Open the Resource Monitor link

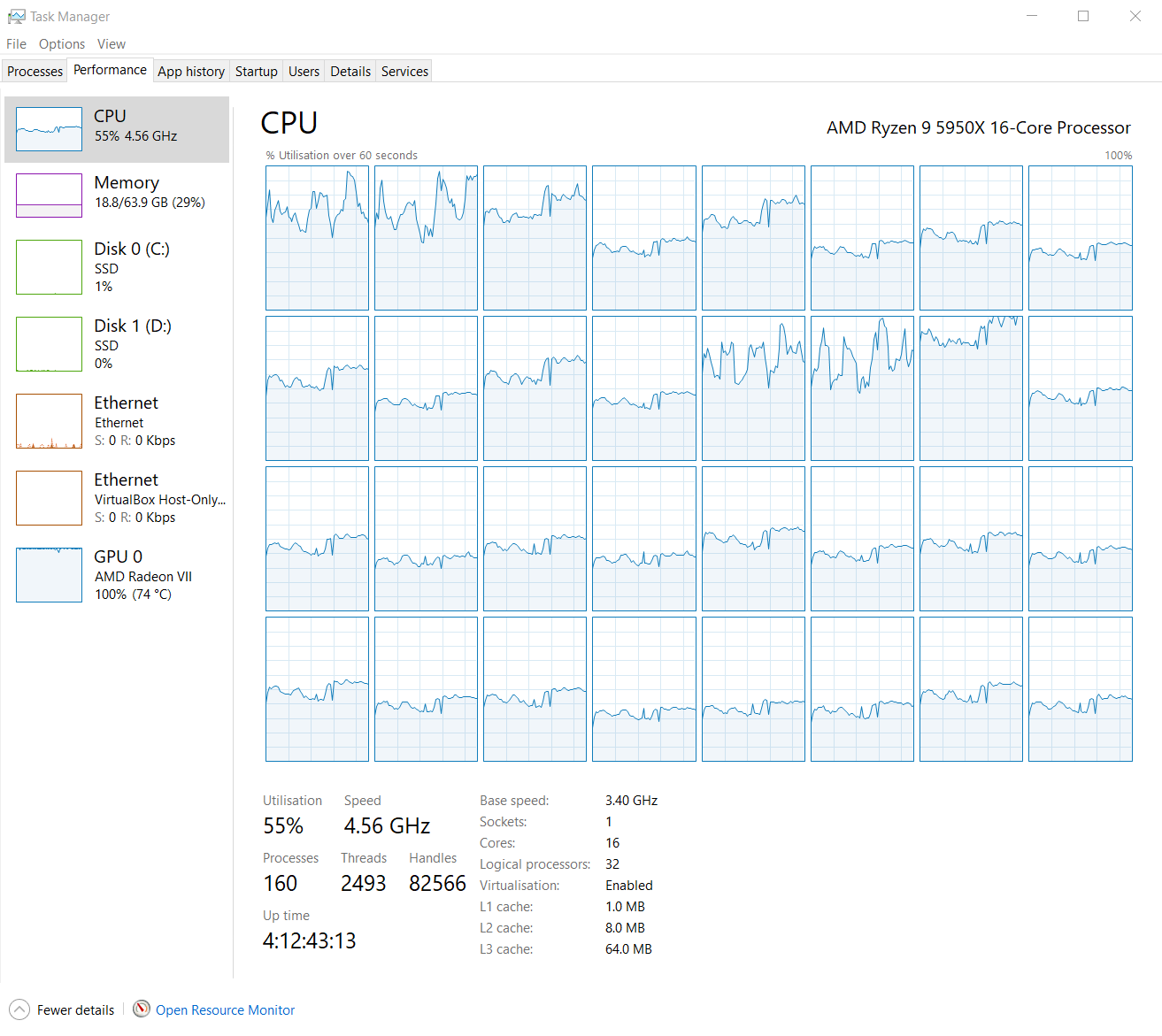[x=225, y=1010]
